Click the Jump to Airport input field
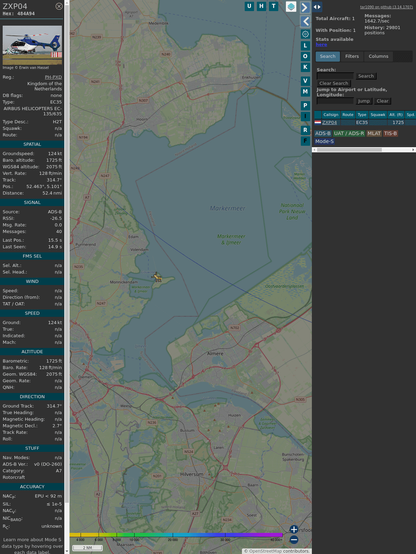 pyautogui.click(x=335, y=101)
